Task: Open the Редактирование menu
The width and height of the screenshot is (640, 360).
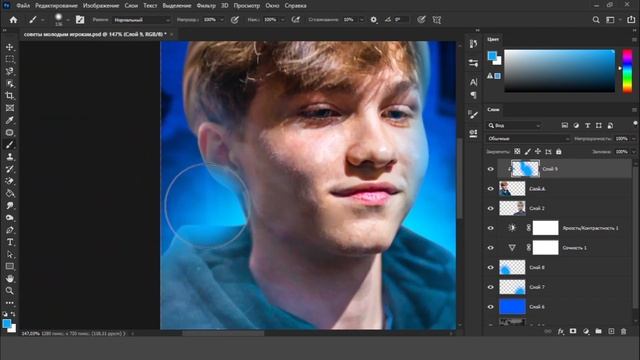Action: coord(56,6)
